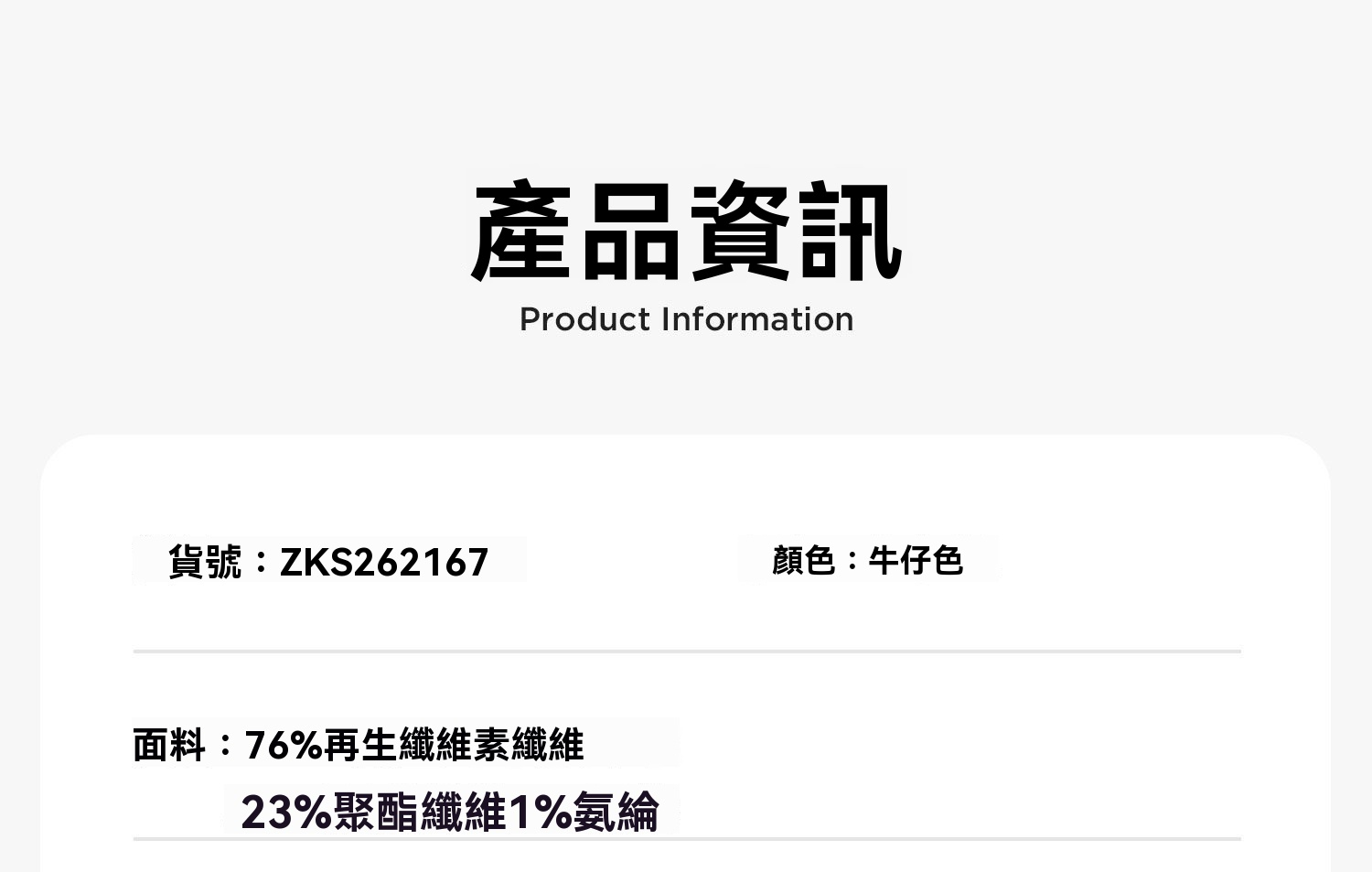Click the 訊 character in the heading
The image size is (1372, 872).
850,232
